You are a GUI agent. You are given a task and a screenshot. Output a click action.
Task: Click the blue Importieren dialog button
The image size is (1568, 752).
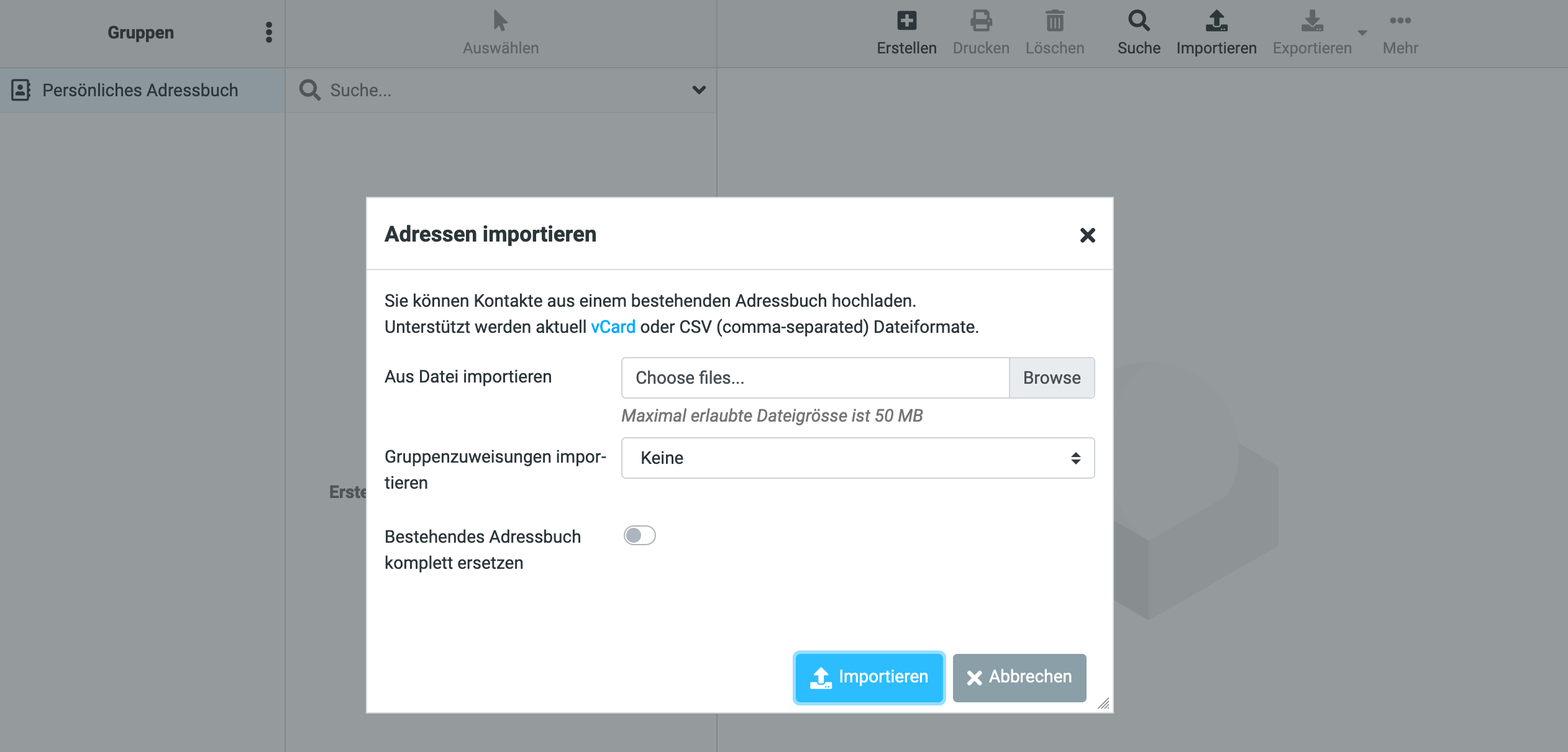coord(868,677)
